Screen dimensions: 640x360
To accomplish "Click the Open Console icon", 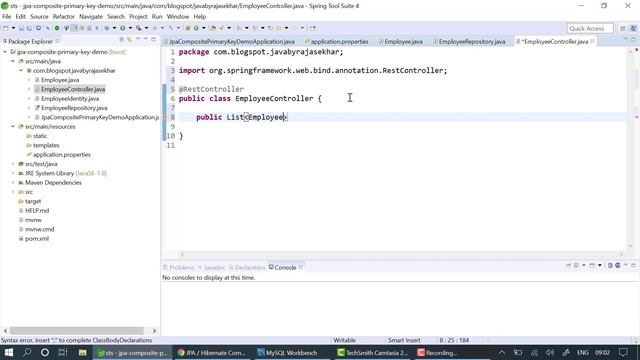I will coord(592,266).
